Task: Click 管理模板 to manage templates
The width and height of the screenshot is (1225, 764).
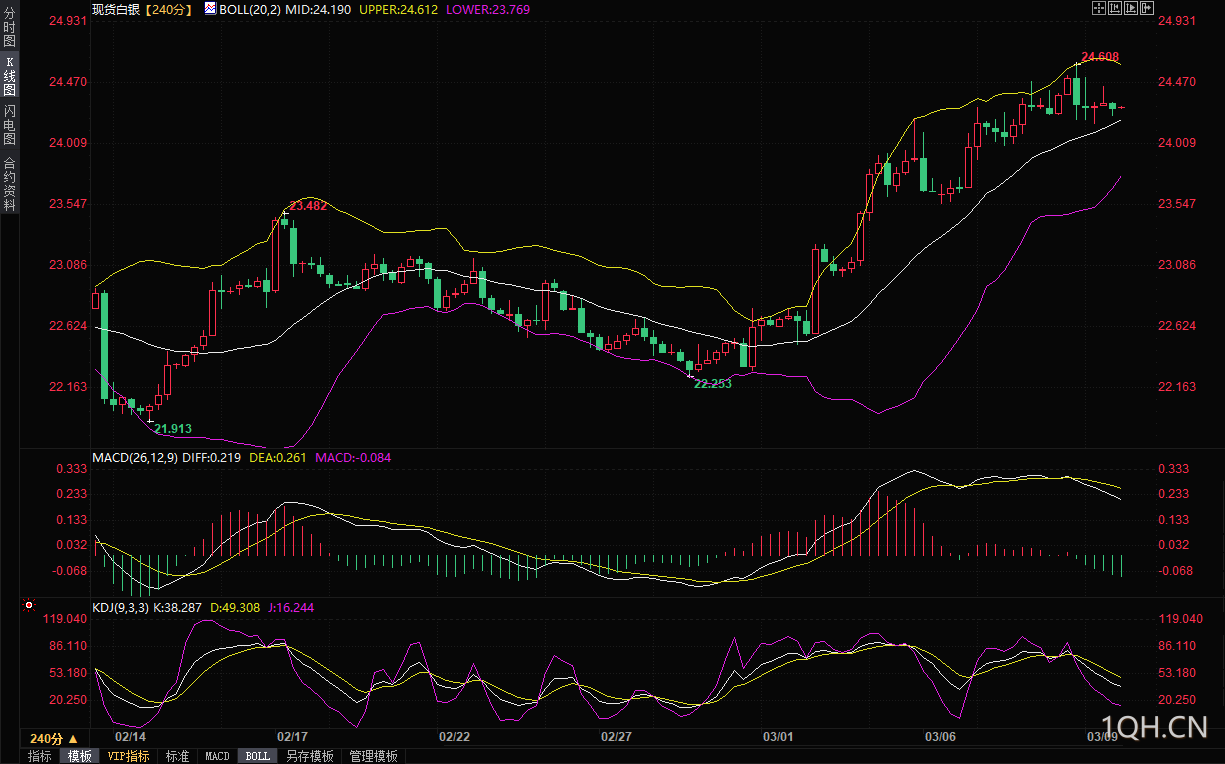Action: [373, 756]
